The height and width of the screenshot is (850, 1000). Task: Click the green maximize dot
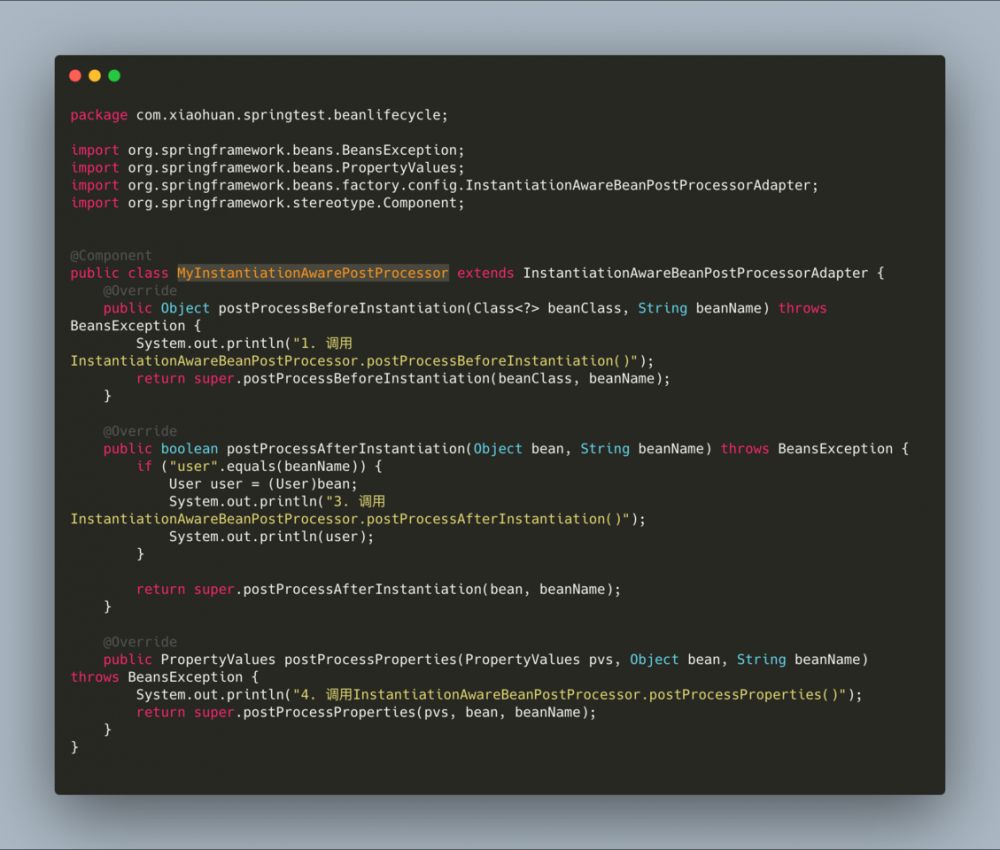tap(115, 76)
